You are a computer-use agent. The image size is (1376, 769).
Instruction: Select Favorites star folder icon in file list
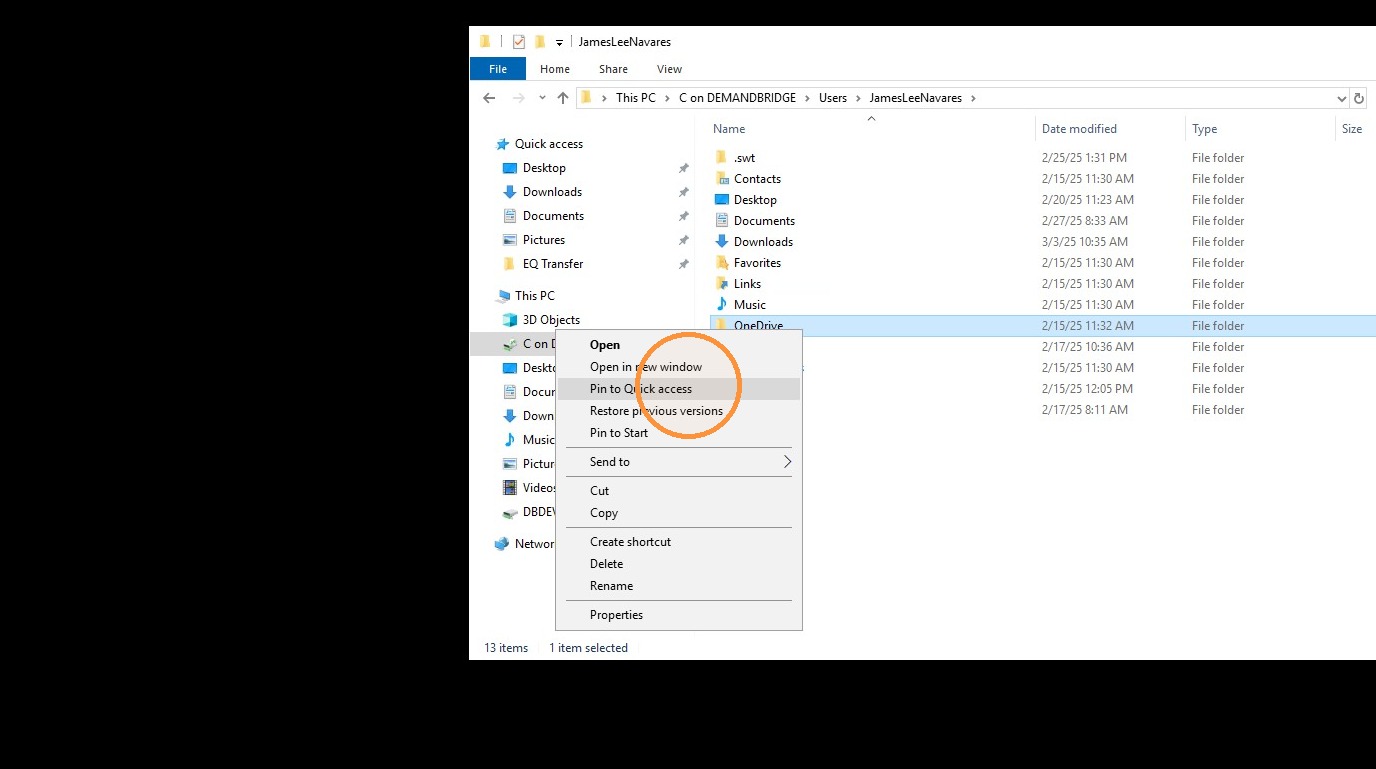(722, 263)
